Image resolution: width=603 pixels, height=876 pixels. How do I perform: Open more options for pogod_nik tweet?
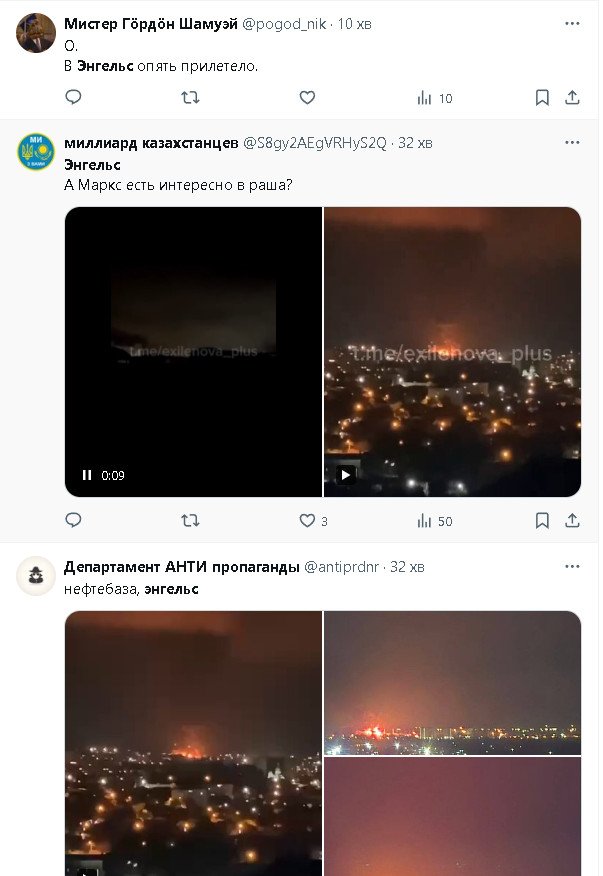coord(572,23)
